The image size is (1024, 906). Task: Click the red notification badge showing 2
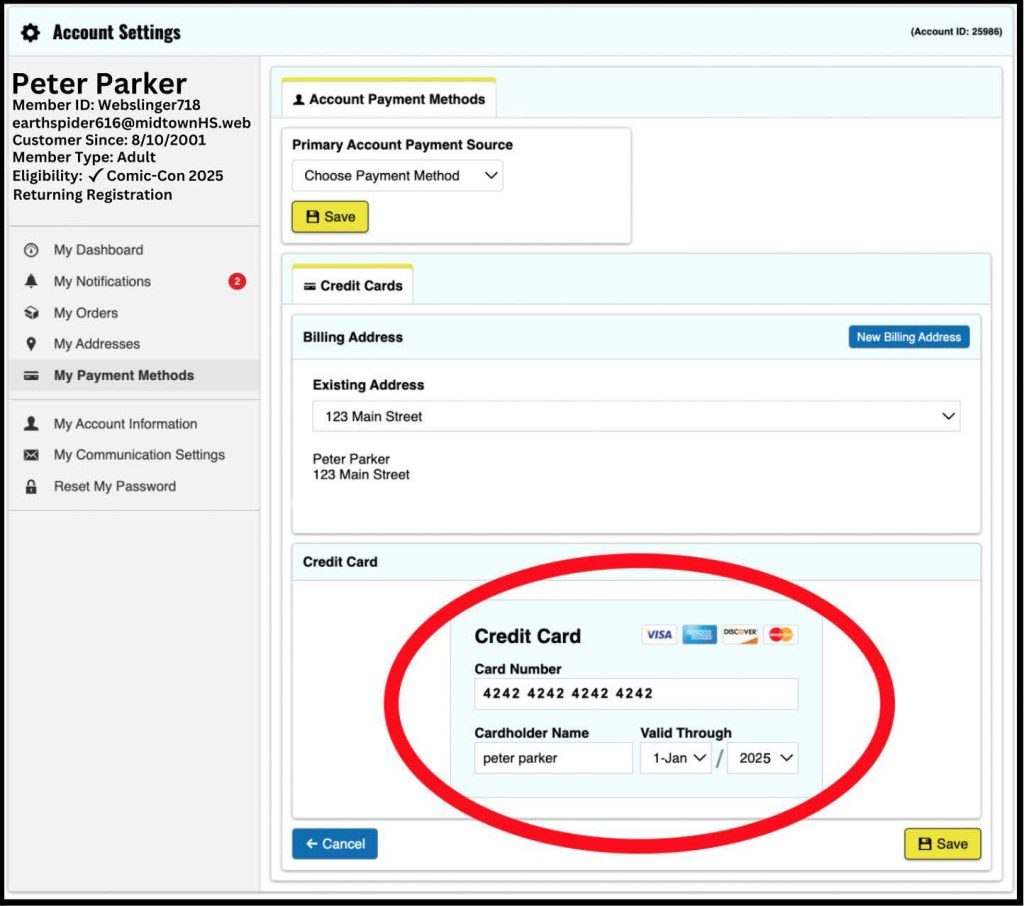pyautogui.click(x=237, y=281)
